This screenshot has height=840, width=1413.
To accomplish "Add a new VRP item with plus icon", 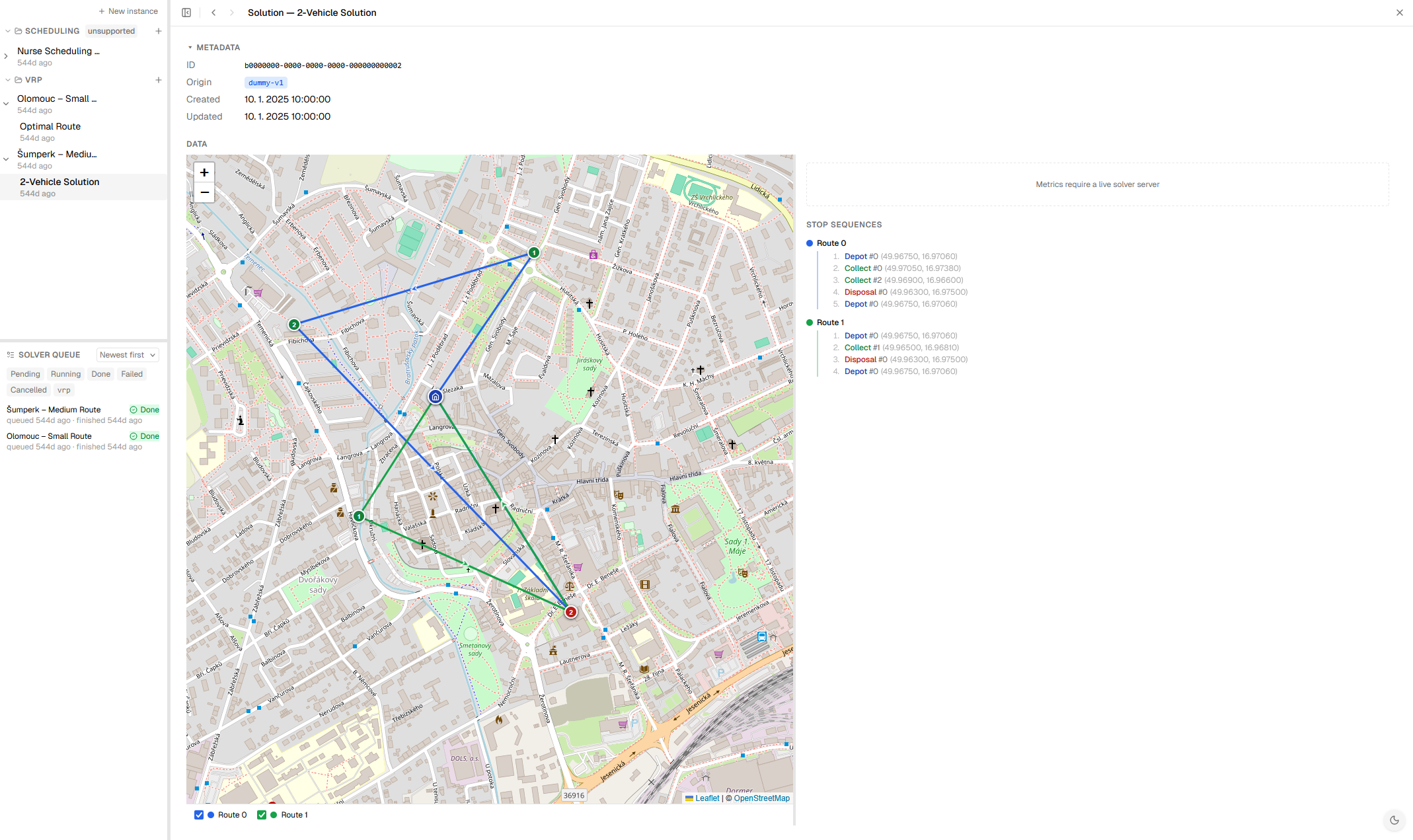I will point(159,80).
